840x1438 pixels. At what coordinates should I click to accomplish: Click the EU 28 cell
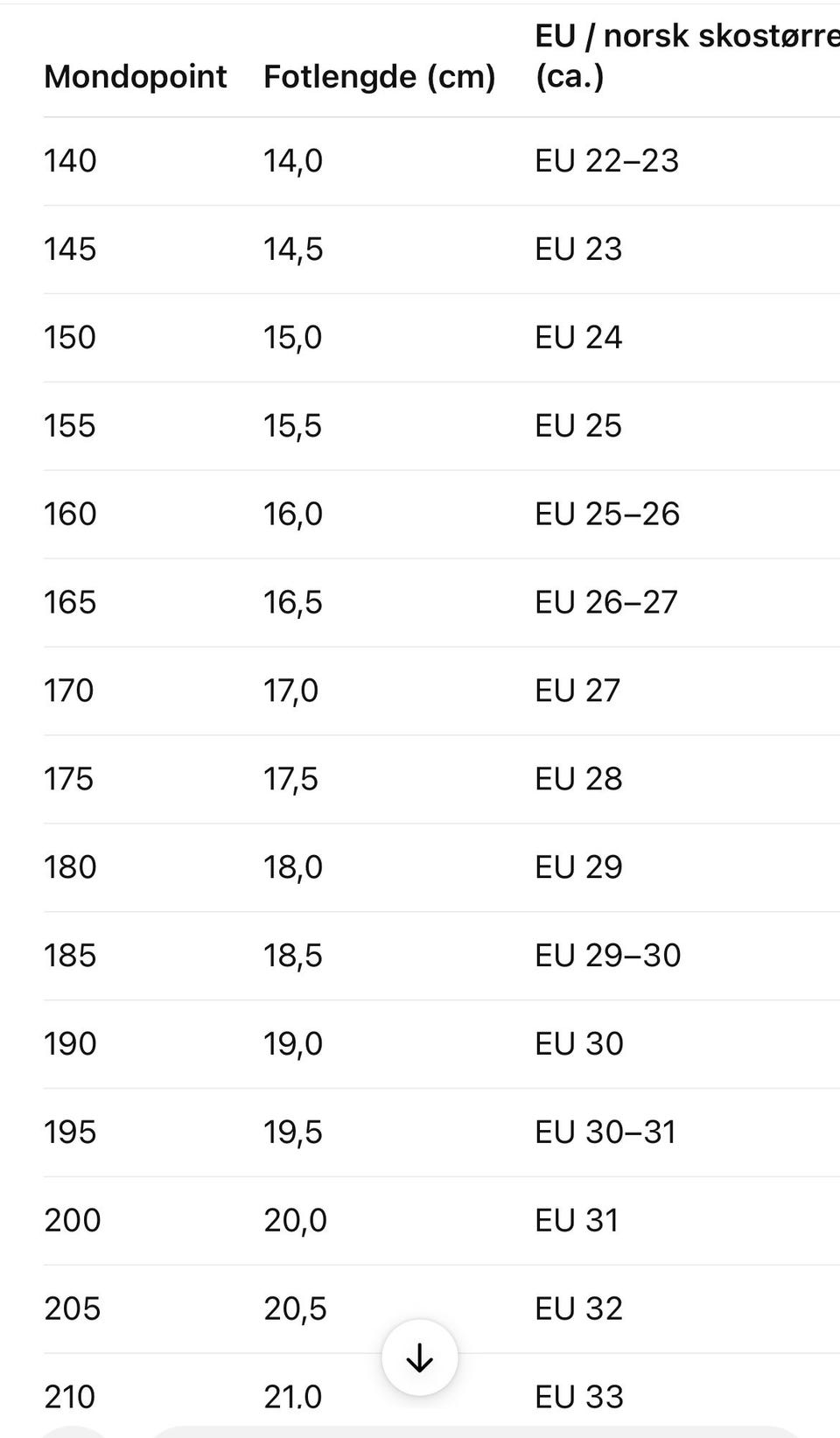click(x=578, y=779)
